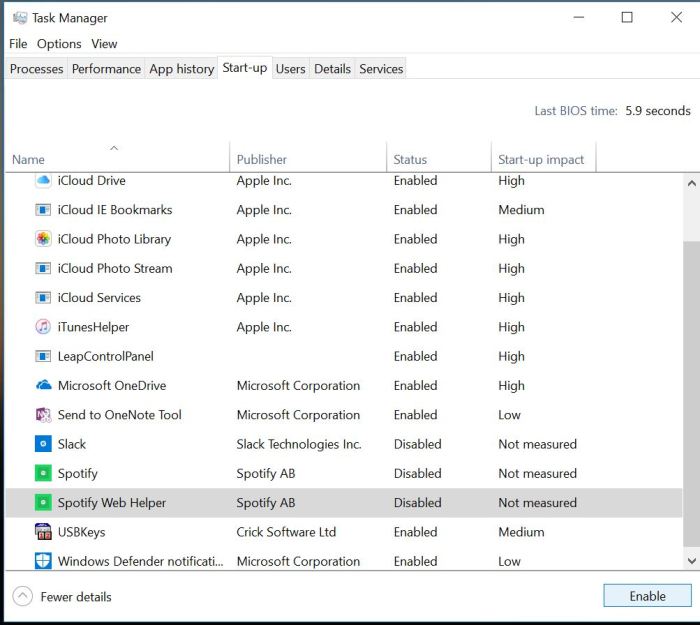Maximize the Task Manager window
The width and height of the screenshot is (700, 625).
(x=627, y=17)
